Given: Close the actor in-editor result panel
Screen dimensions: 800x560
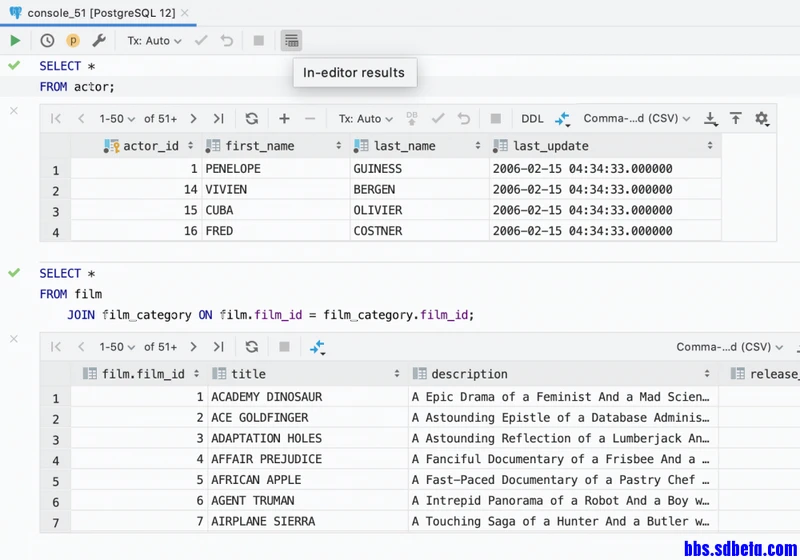Looking at the screenshot, I should click(x=14, y=111).
